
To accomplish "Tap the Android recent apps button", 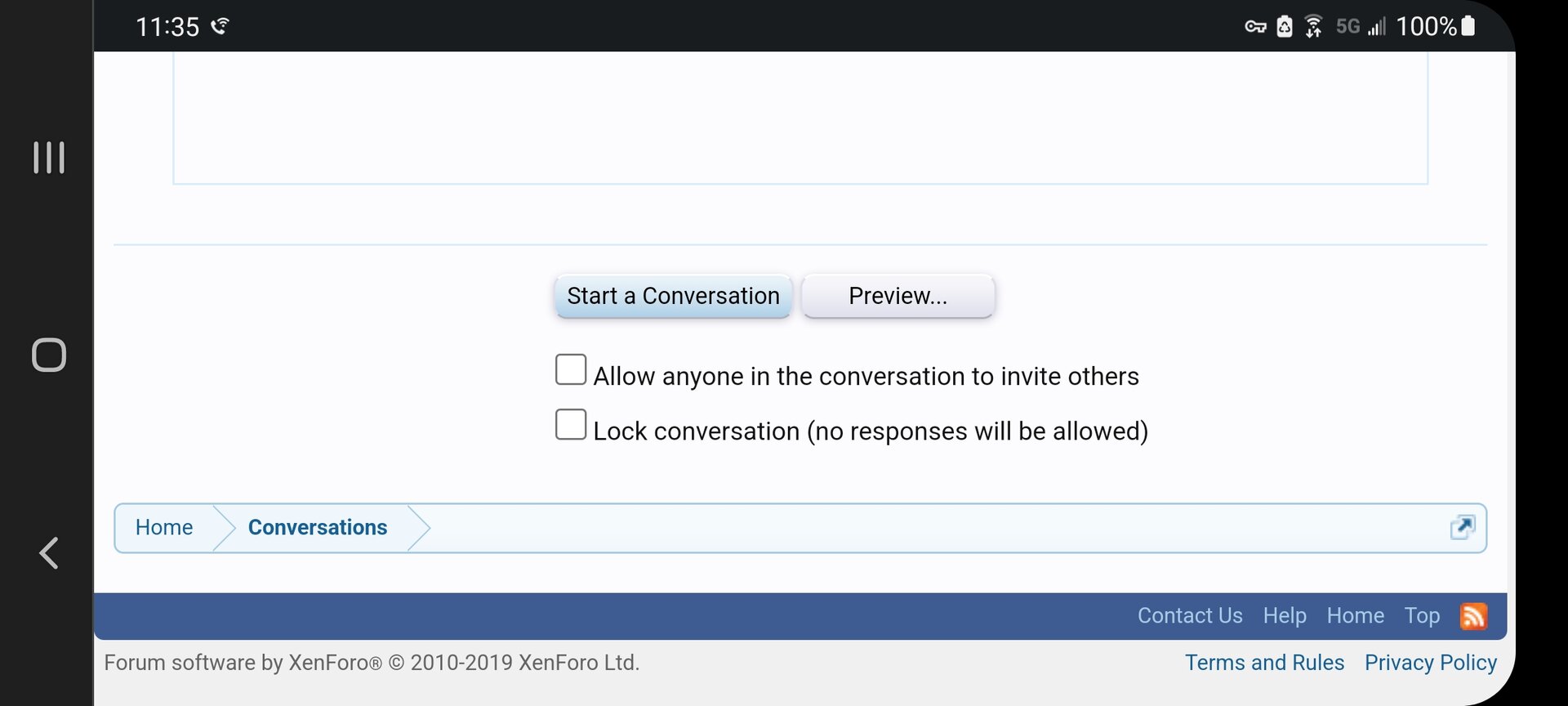I will point(49,157).
